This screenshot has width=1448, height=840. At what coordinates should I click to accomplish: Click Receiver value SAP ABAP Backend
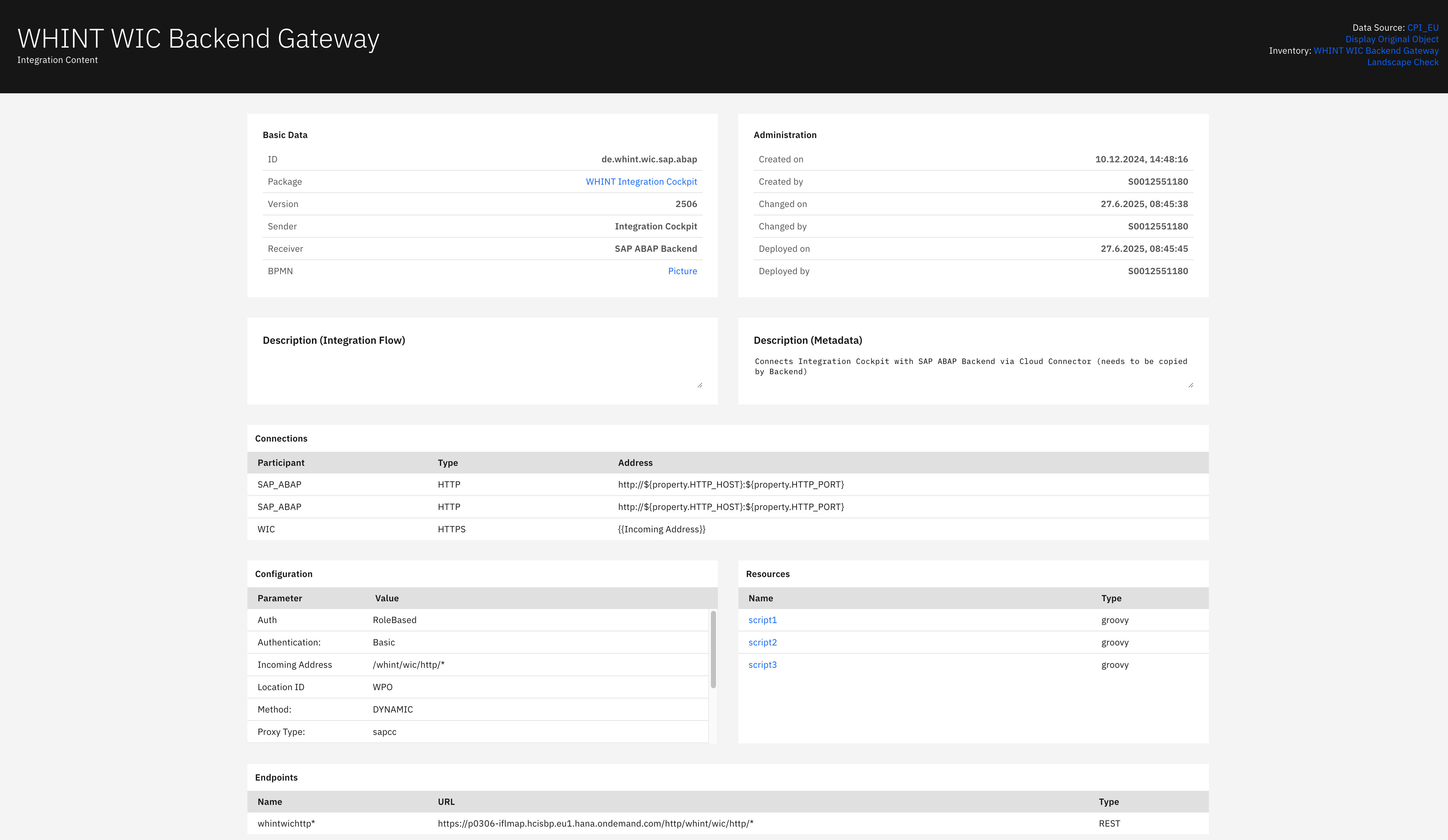point(656,249)
